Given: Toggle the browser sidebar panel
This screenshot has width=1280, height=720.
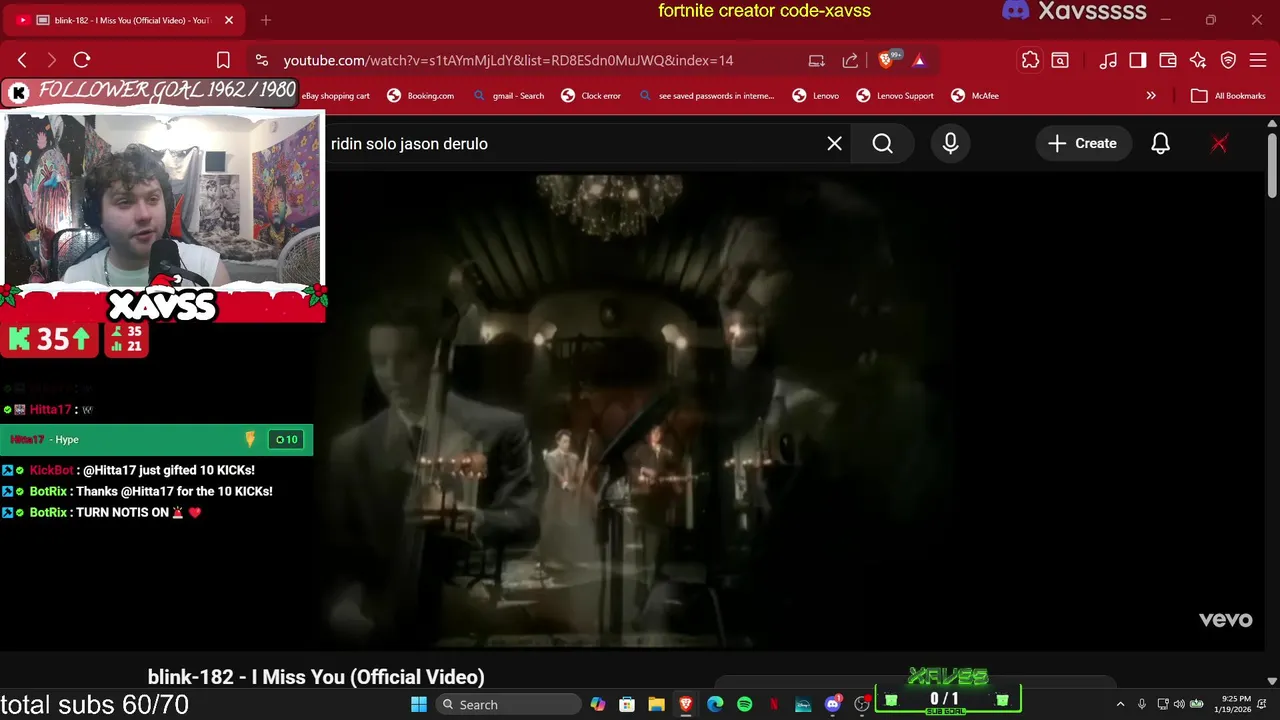Looking at the screenshot, I should click(x=1138, y=60).
